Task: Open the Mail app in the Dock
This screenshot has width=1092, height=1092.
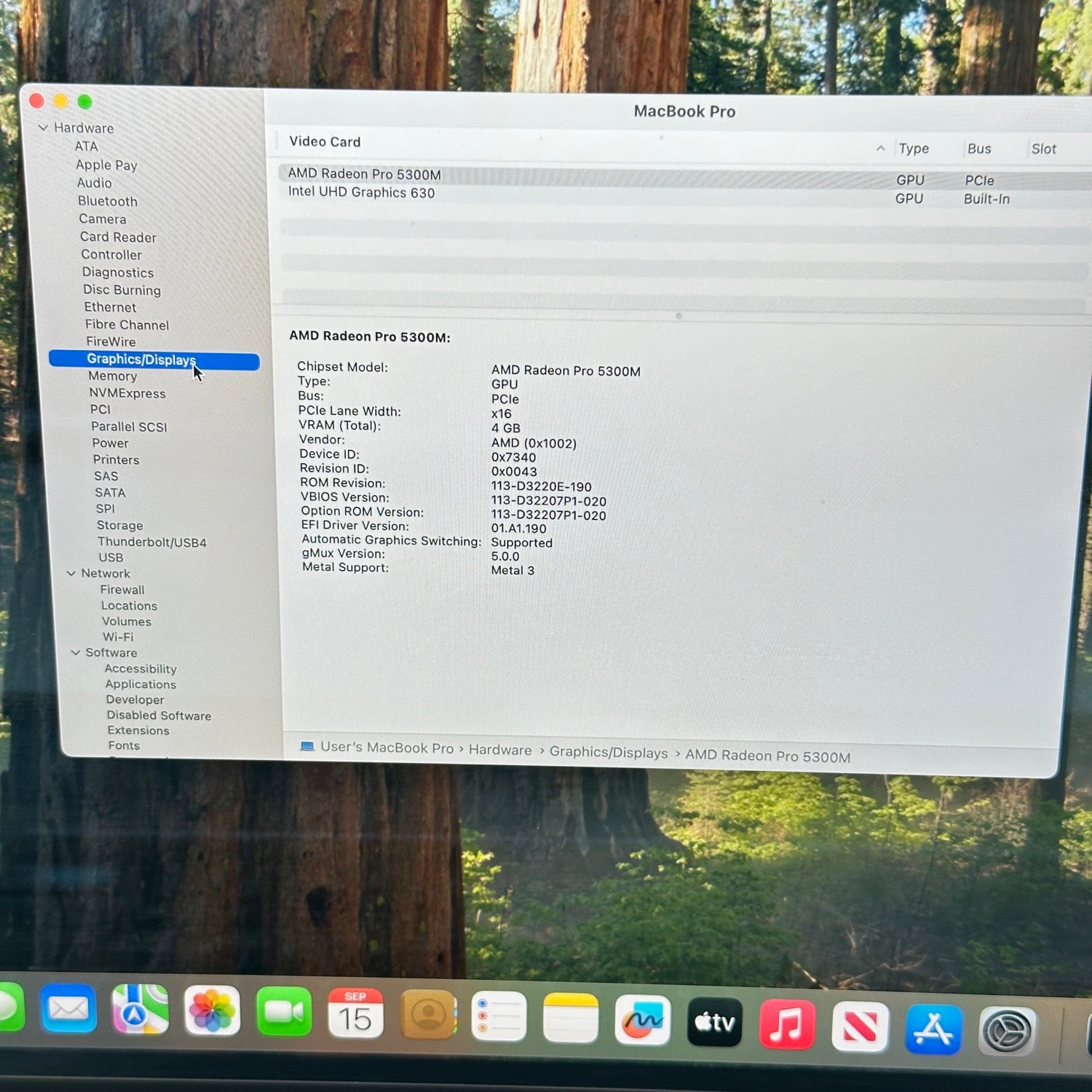Action: [x=68, y=1008]
